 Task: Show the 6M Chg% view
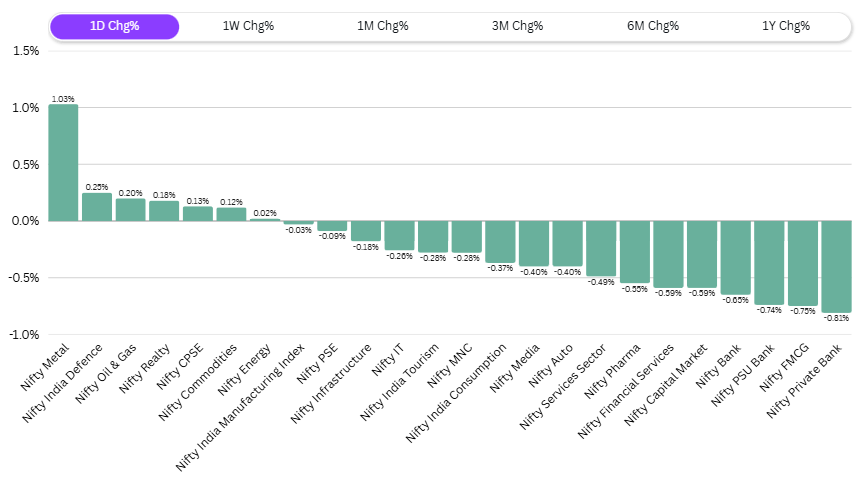pyautogui.click(x=652, y=26)
